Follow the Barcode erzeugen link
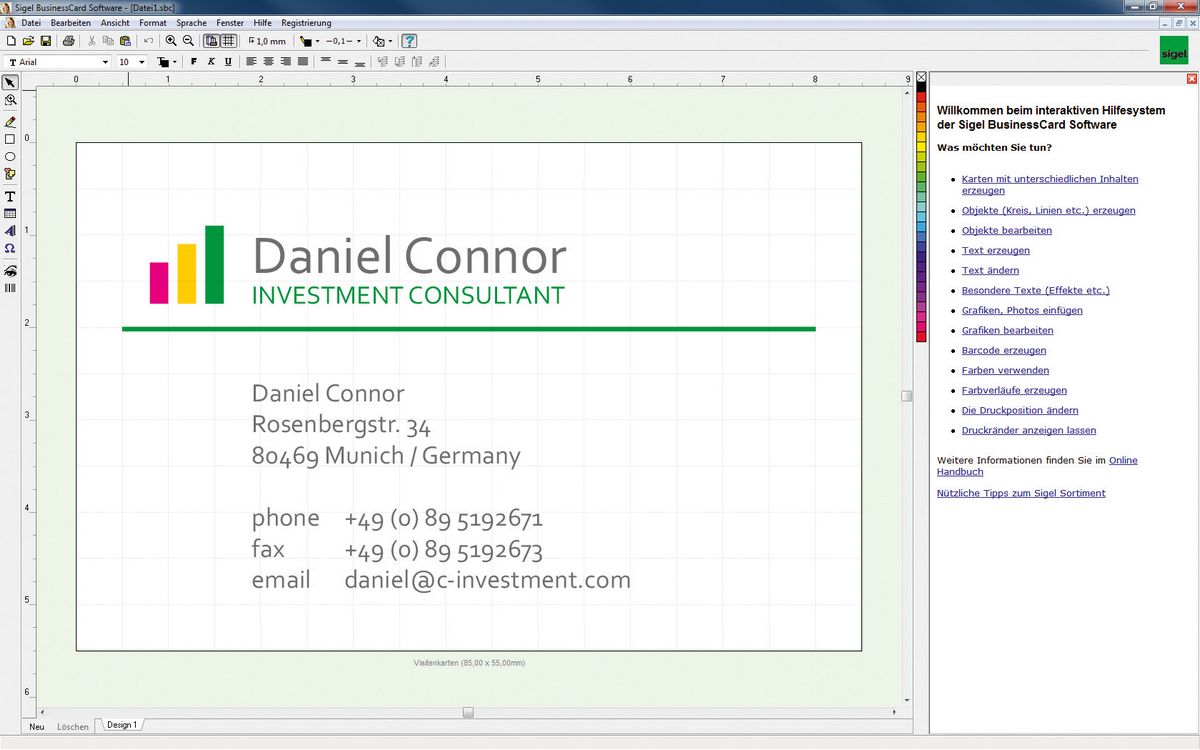 coord(1003,350)
